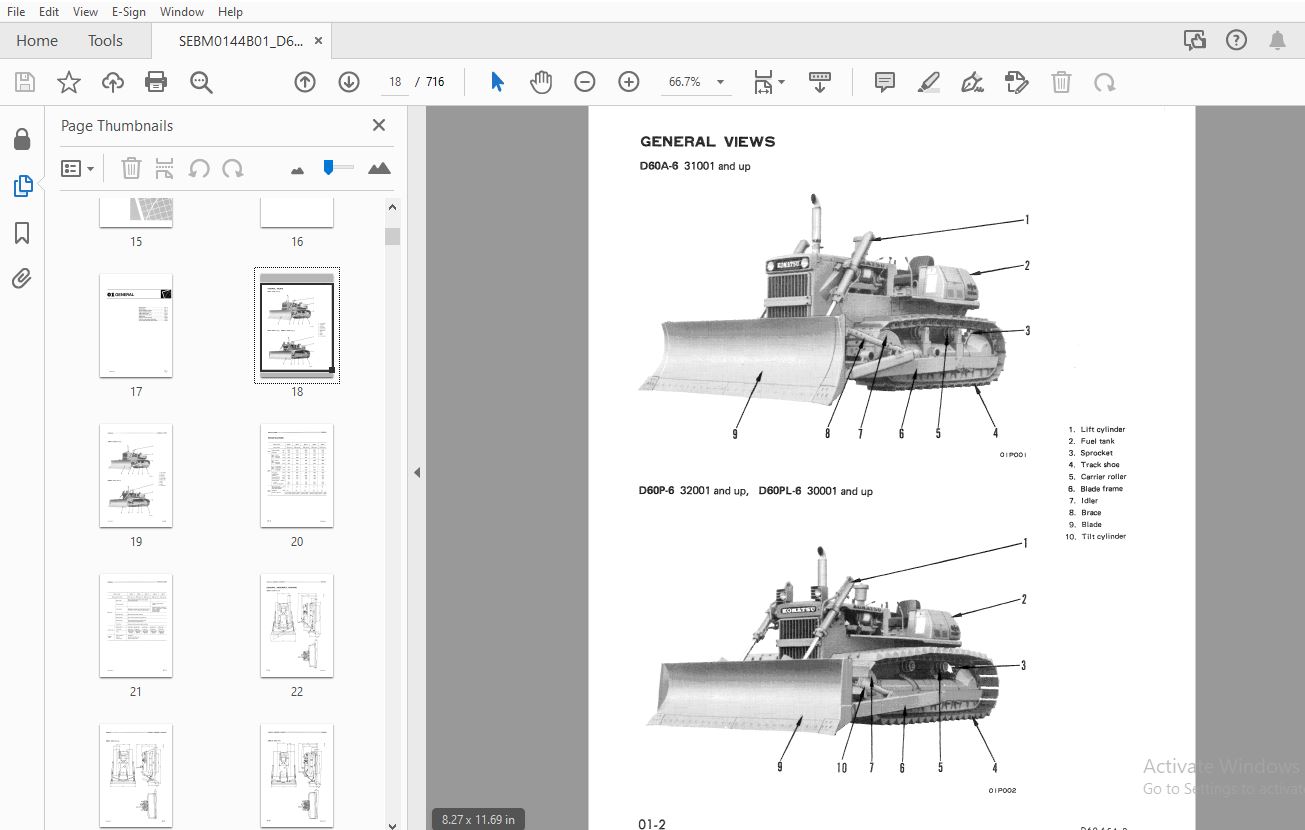The image size is (1305, 830).
Task: Open the Find text magnifier icon
Action: (201, 82)
